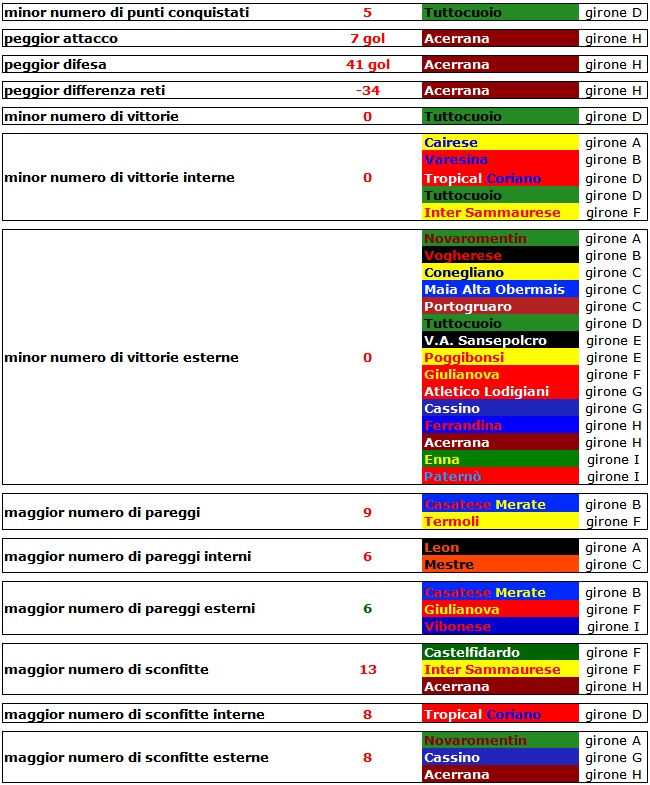Click Acerrana in the peggior difesa row
The width and height of the screenshot is (650, 785).
point(500,65)
